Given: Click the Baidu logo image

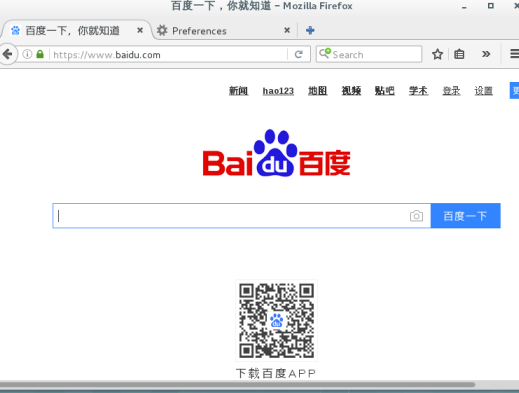Looking at the screenshot, I should coord(276,153).
